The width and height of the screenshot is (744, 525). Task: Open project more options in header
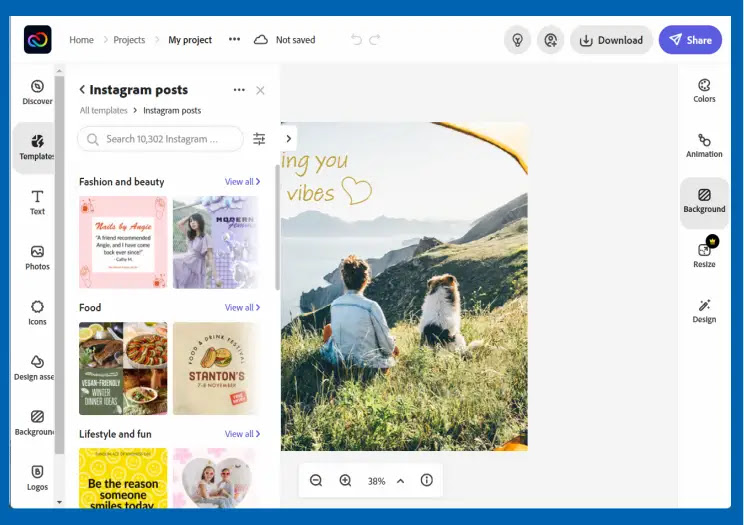(x=234, y=39)
